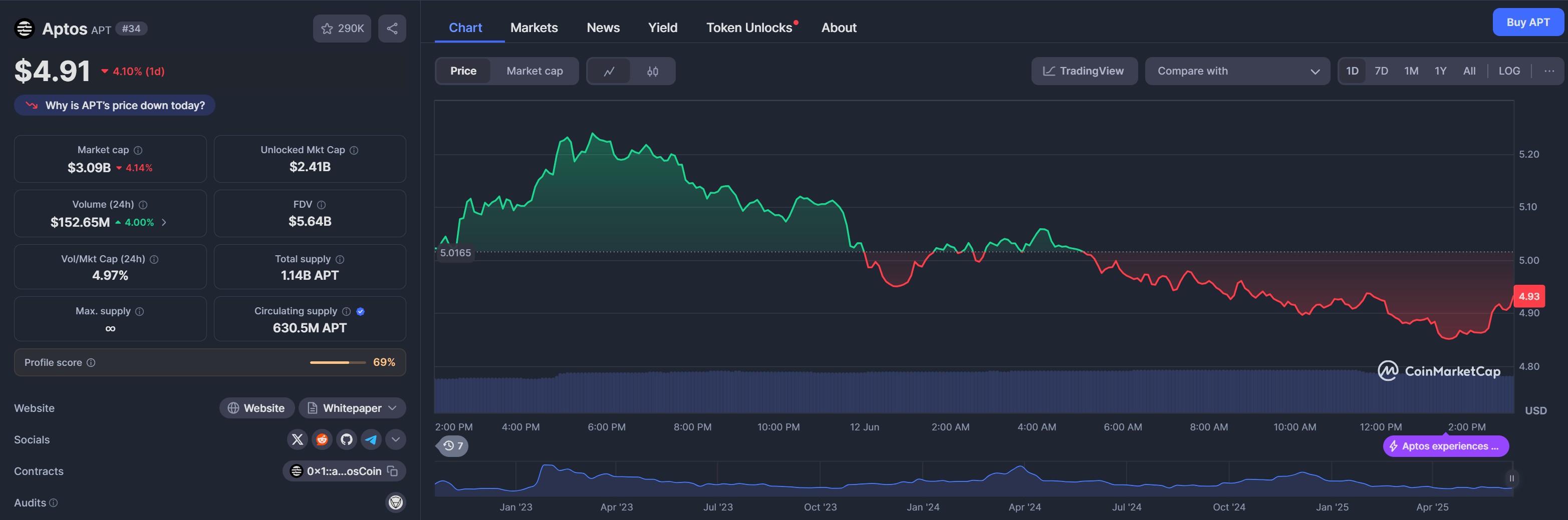This screenshot has width=1568, height=520.
Task: Click Volume (24h) info icon
Action: pos(143,205)
